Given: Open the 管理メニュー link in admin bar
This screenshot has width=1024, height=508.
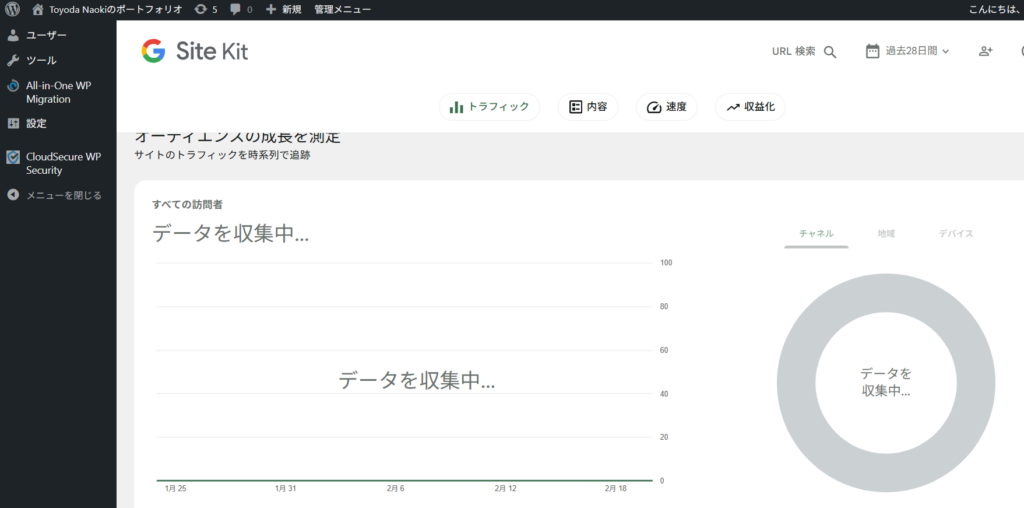Looking at the screenshot, I should pyautogui.click(x=342, y=9).
